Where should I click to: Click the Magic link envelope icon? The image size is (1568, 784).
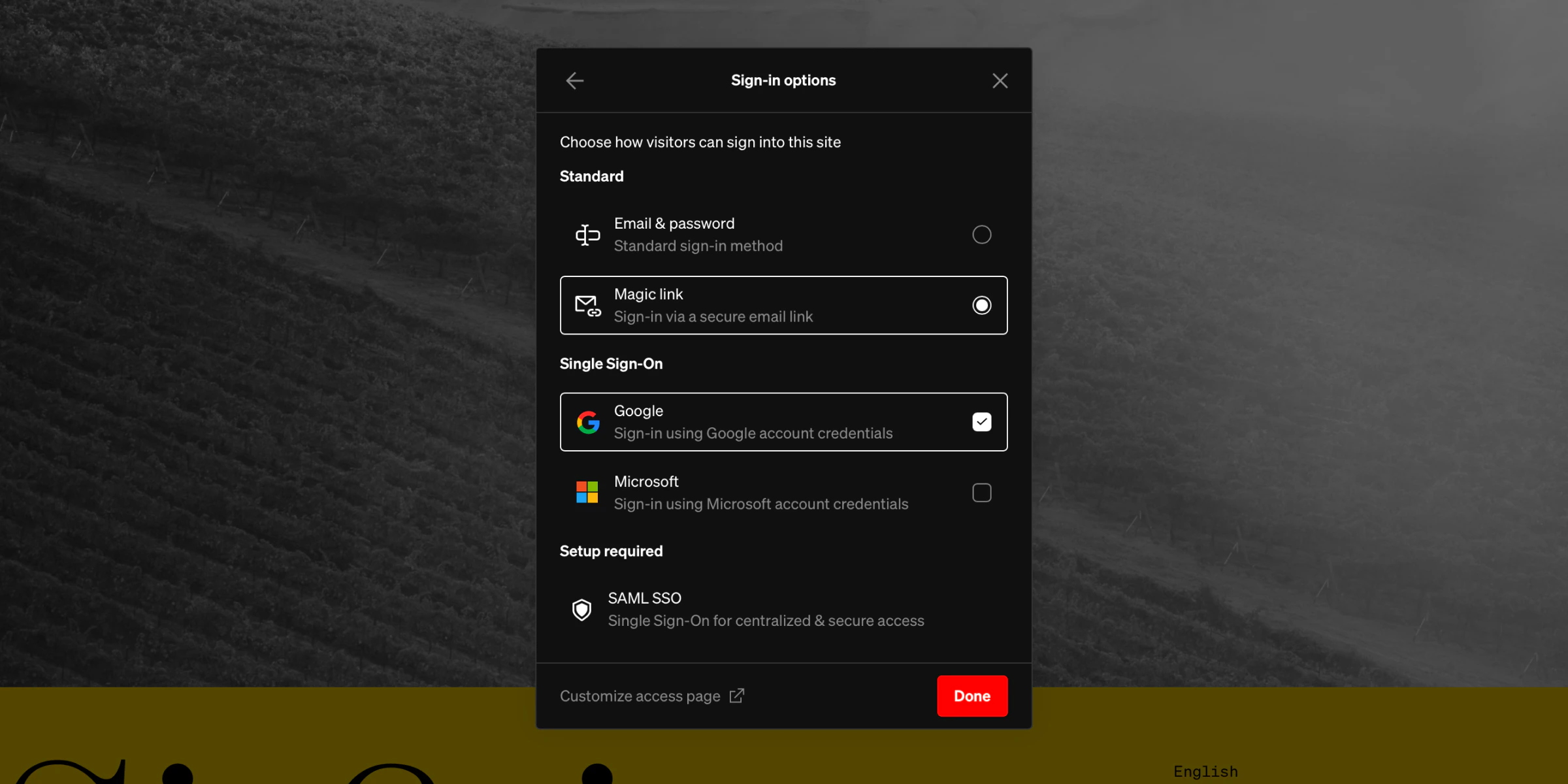point(587,305)
